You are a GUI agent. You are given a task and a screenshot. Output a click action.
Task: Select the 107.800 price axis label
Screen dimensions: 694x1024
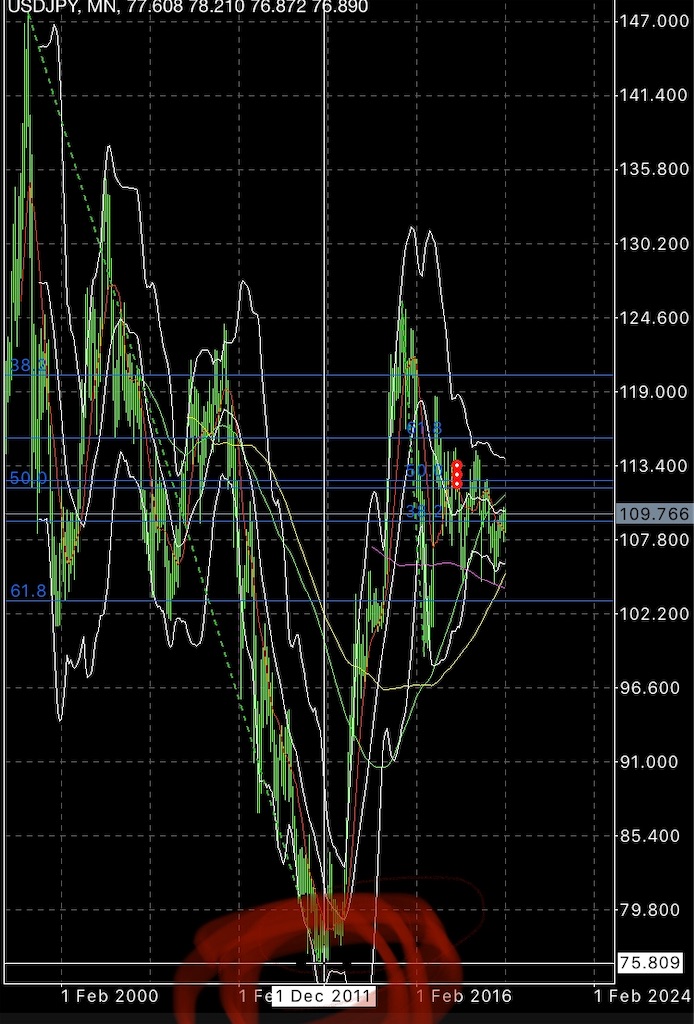click(655, 539)
